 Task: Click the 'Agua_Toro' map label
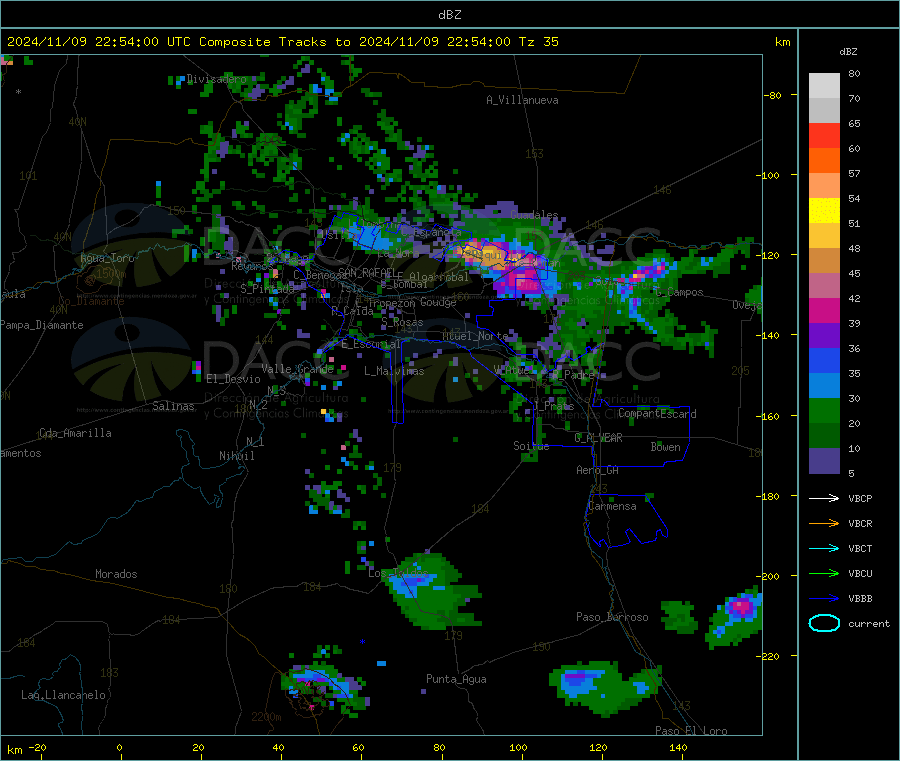coord(107,258)
